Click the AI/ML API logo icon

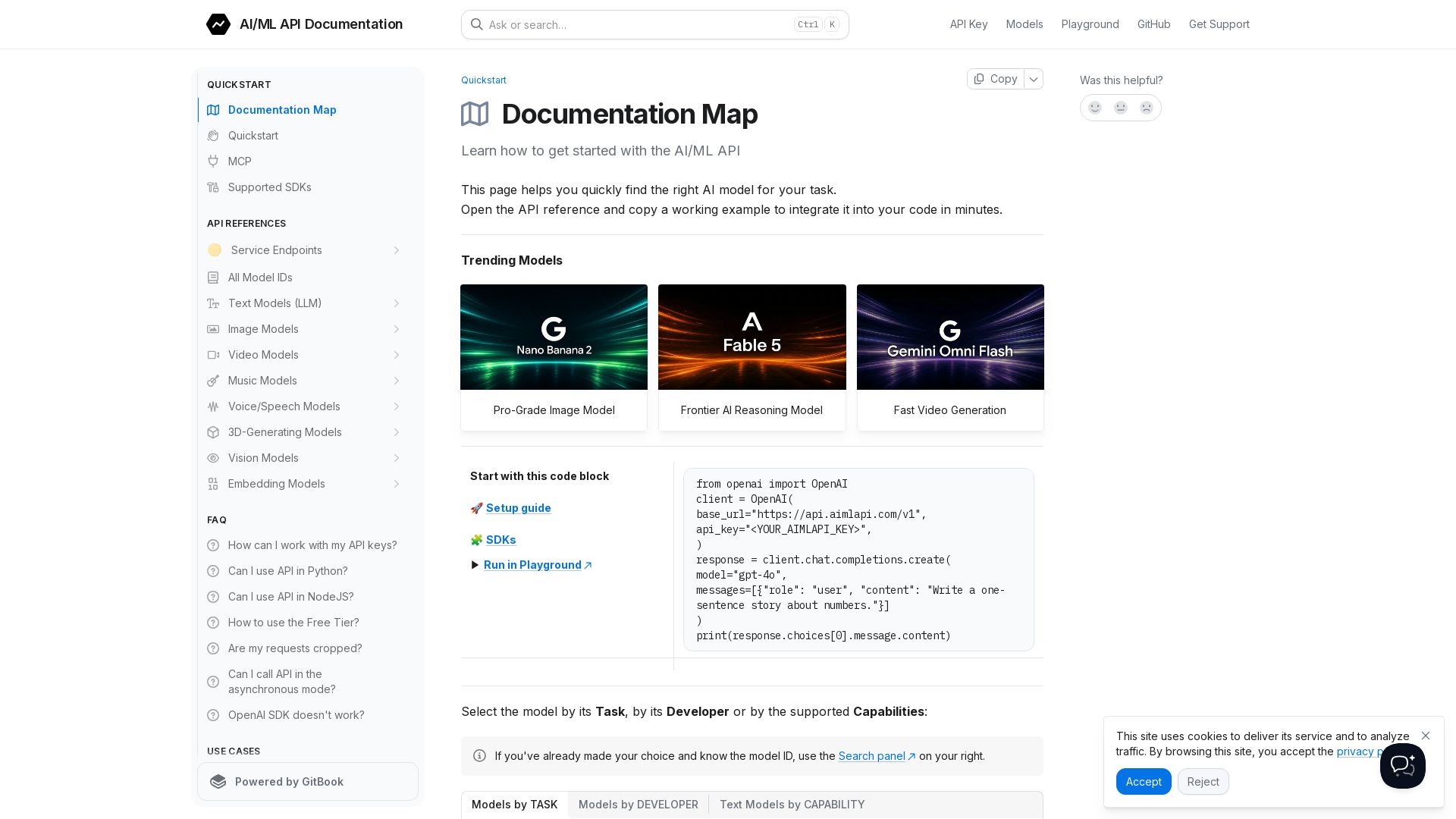(x=218, y=24)
